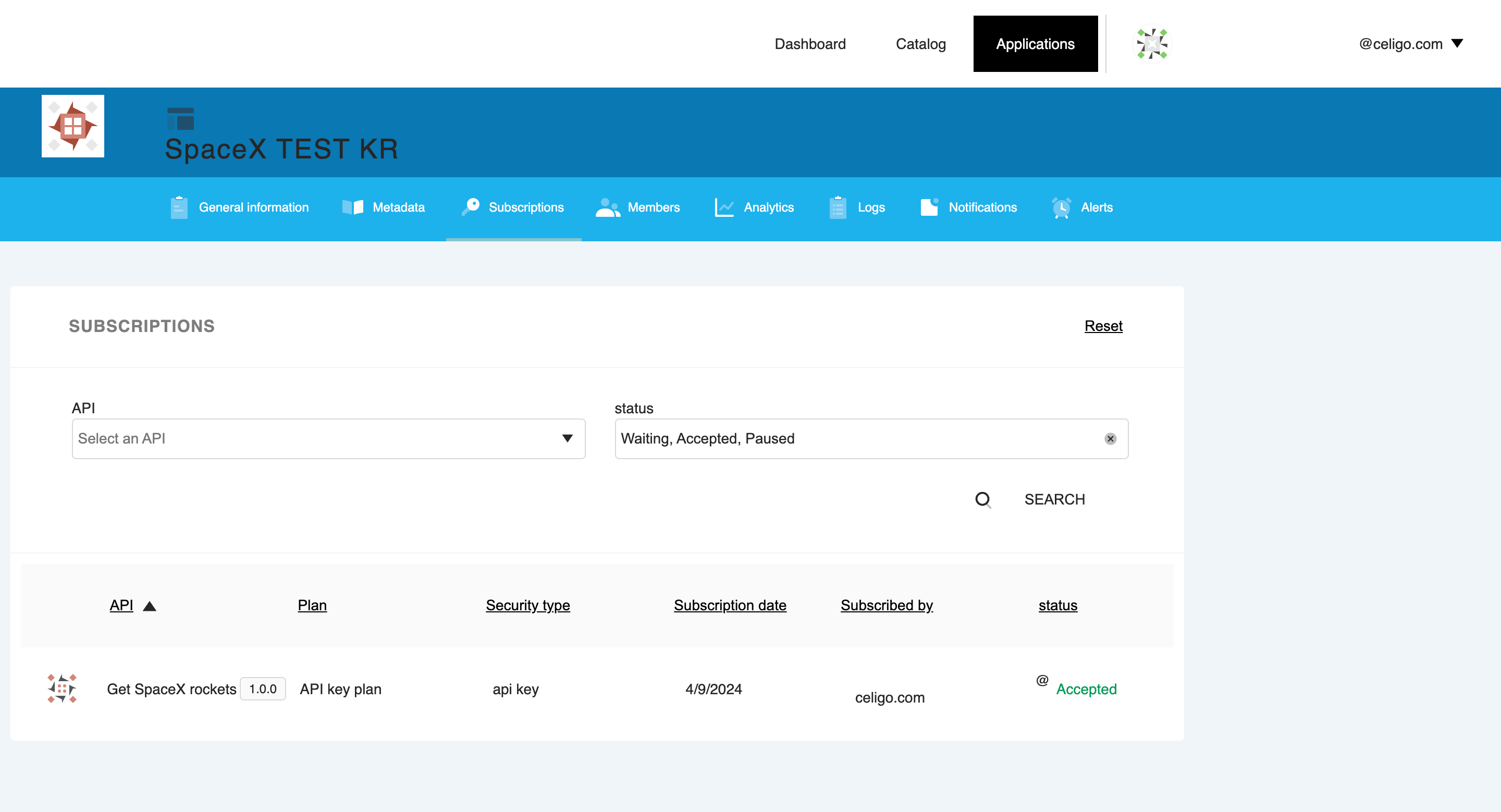Click the API key plan cell

(340, 689)
